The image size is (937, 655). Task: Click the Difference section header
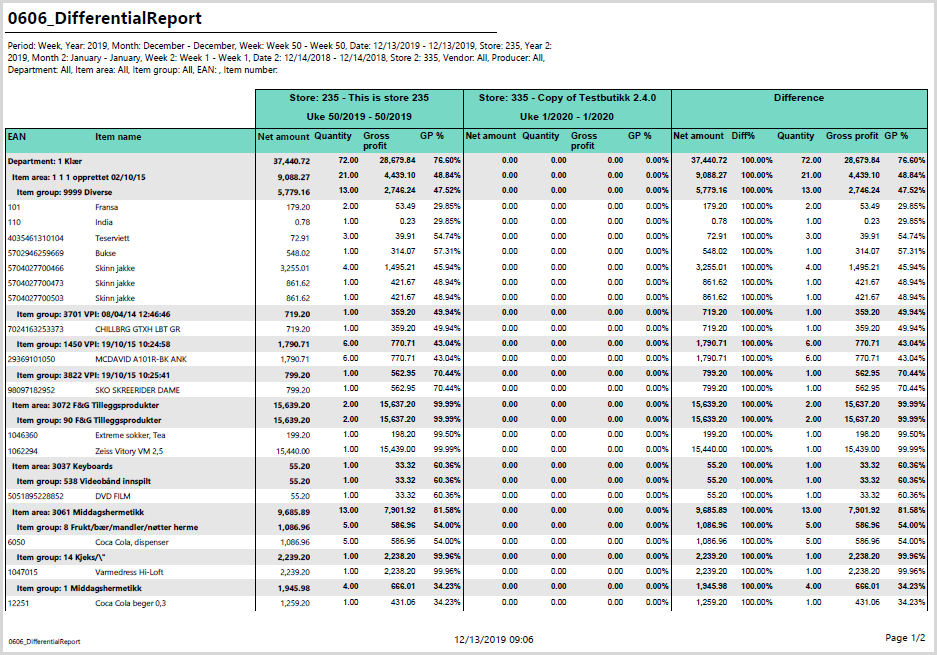pos(798,98)
